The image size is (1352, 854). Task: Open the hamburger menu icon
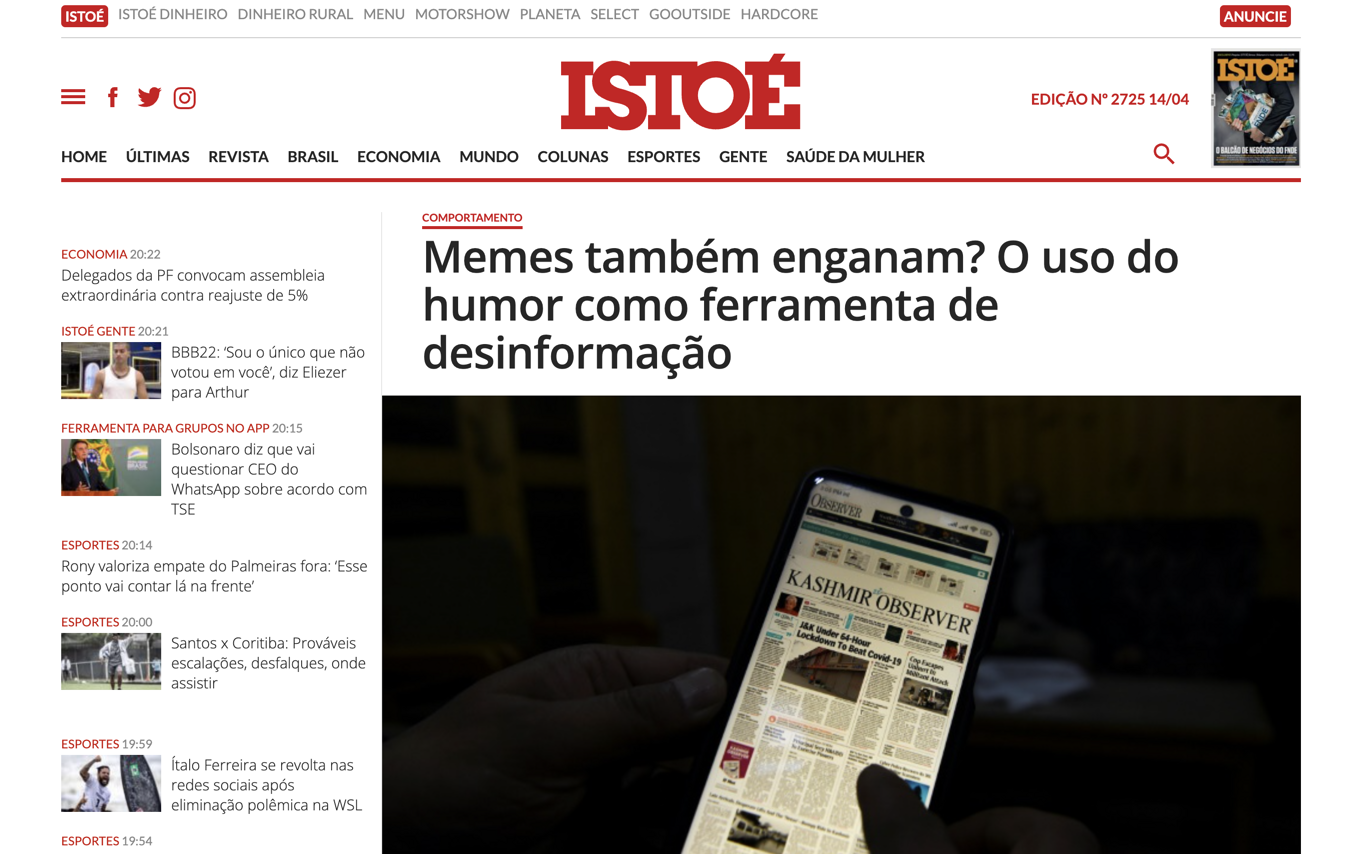73,97
